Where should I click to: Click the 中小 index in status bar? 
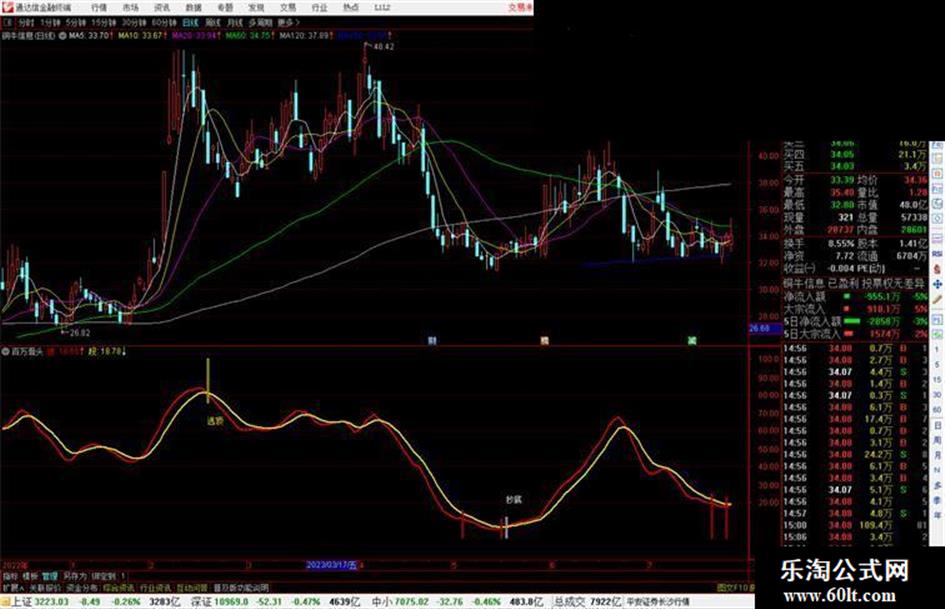pyautogui.click(x=381, y=602)
